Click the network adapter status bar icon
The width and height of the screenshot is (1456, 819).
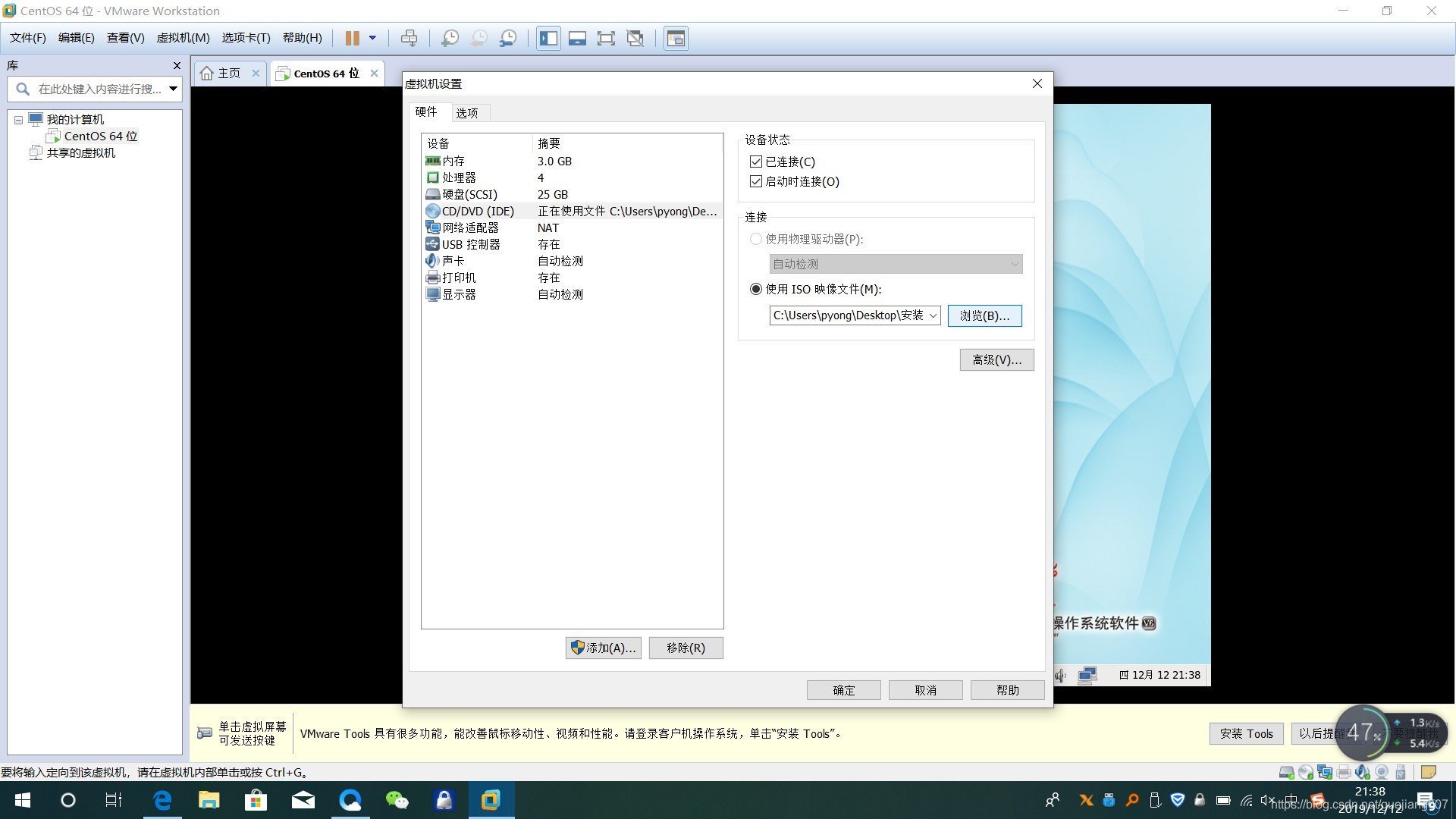pos(1325,772)
